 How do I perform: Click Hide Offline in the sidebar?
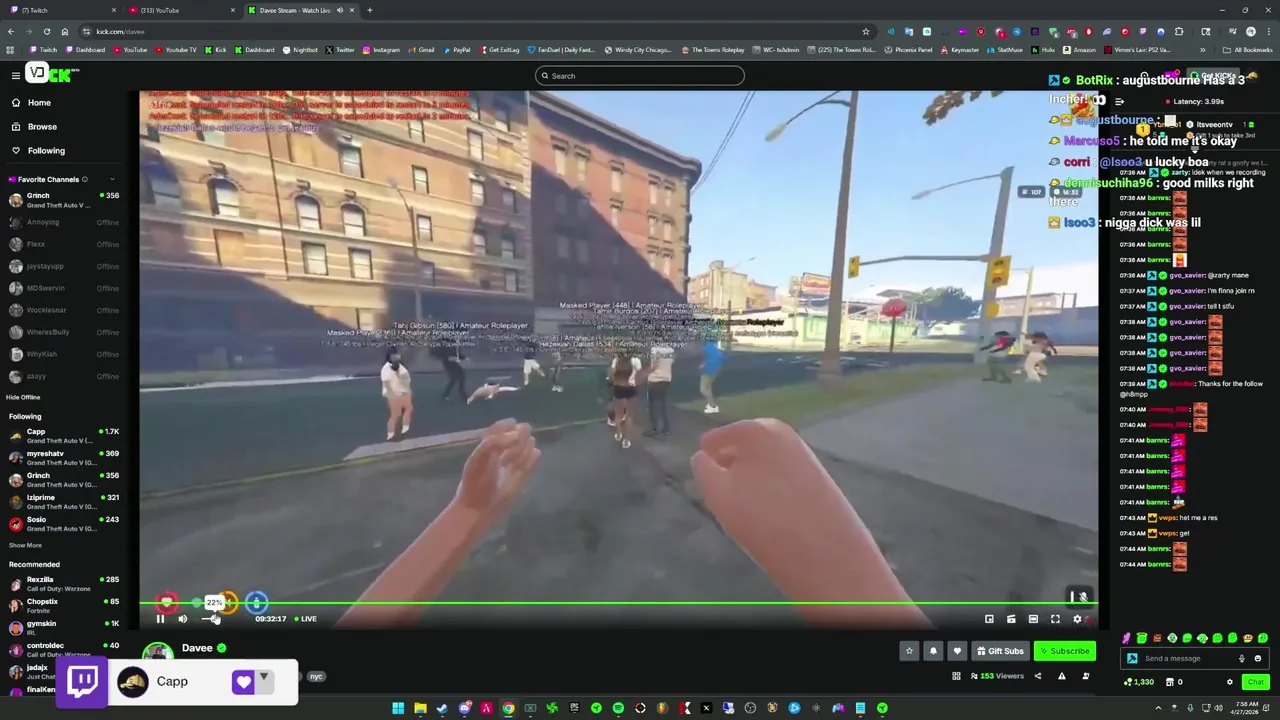(23, 397)
